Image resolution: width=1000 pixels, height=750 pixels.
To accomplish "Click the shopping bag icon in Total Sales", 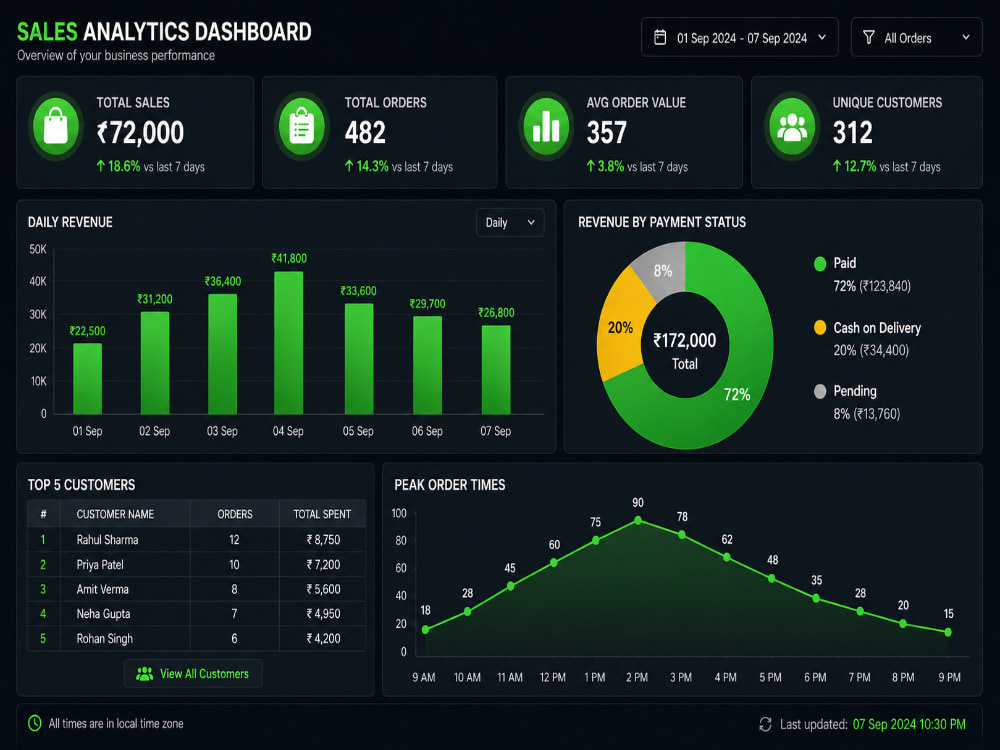I will [56, 126].
